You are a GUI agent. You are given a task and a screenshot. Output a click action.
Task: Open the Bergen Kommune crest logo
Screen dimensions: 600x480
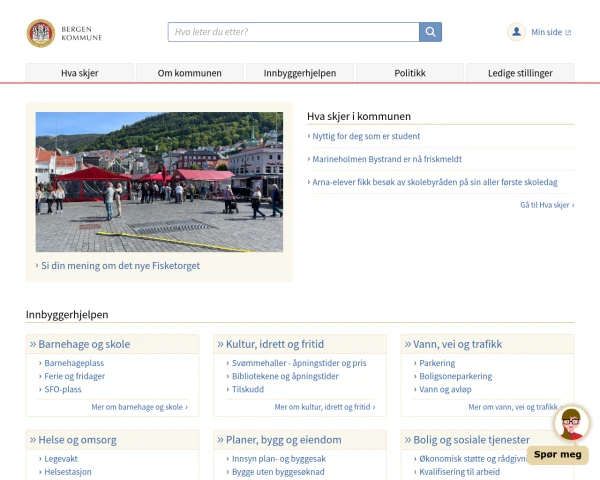click(41, 33)
